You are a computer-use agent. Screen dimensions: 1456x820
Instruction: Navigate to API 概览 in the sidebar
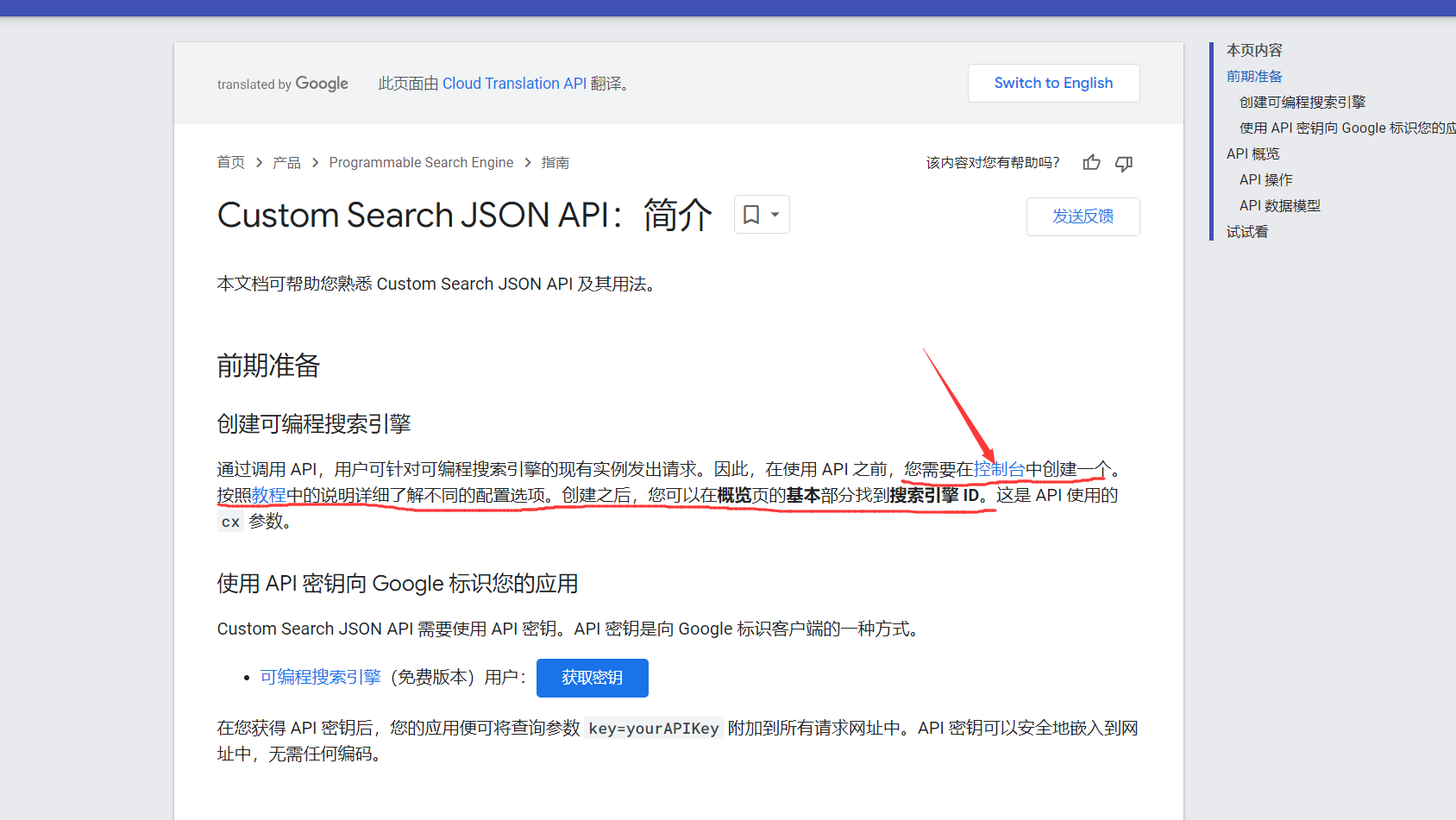[1252, 154]
